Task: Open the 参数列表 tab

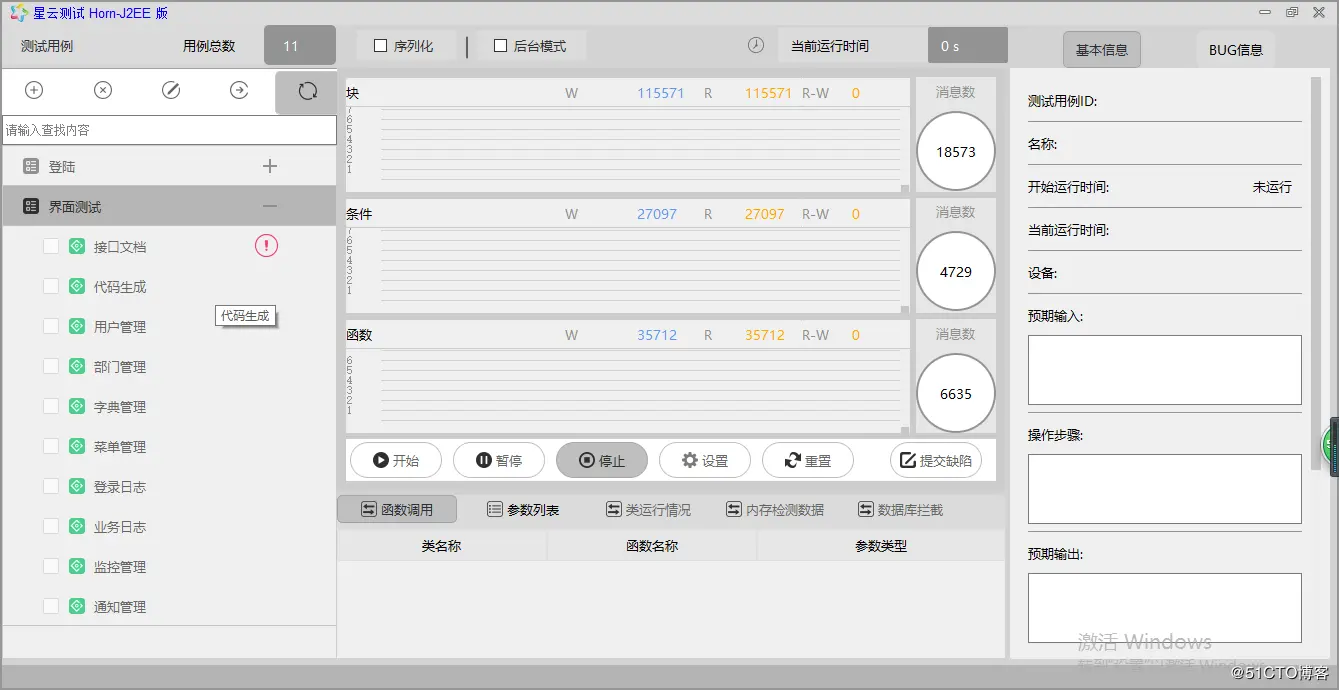Action: point(523,509)
